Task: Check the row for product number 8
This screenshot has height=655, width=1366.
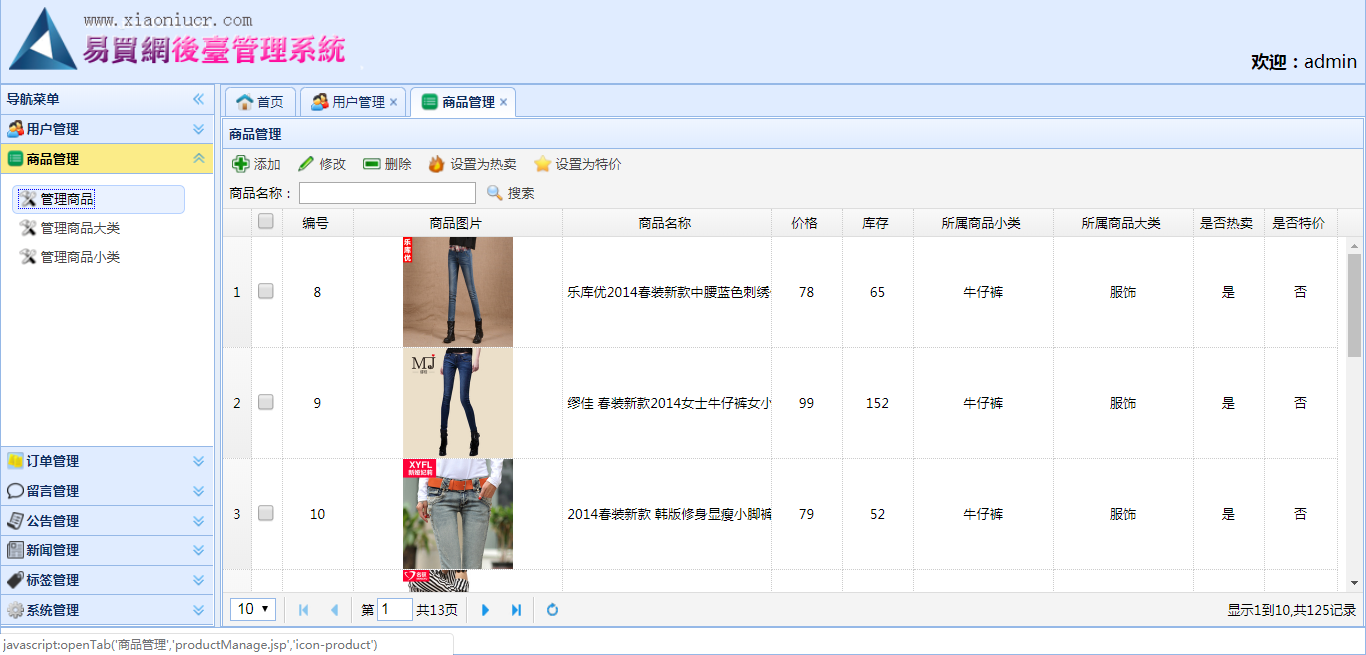Action: (x=266, y=291)
